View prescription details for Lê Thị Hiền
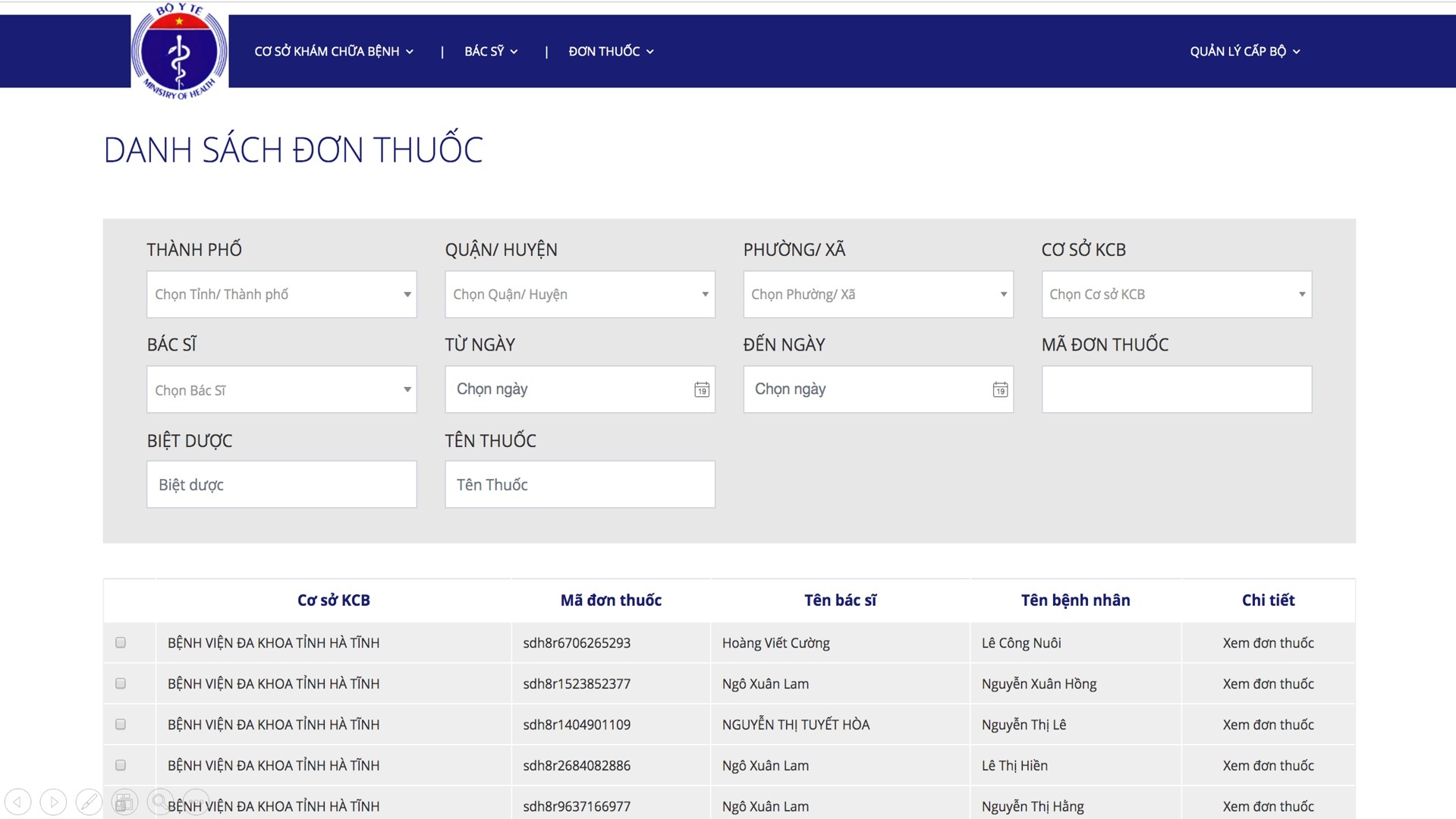Viewport: 1456px width, 819px height. tap(1268, 765)
